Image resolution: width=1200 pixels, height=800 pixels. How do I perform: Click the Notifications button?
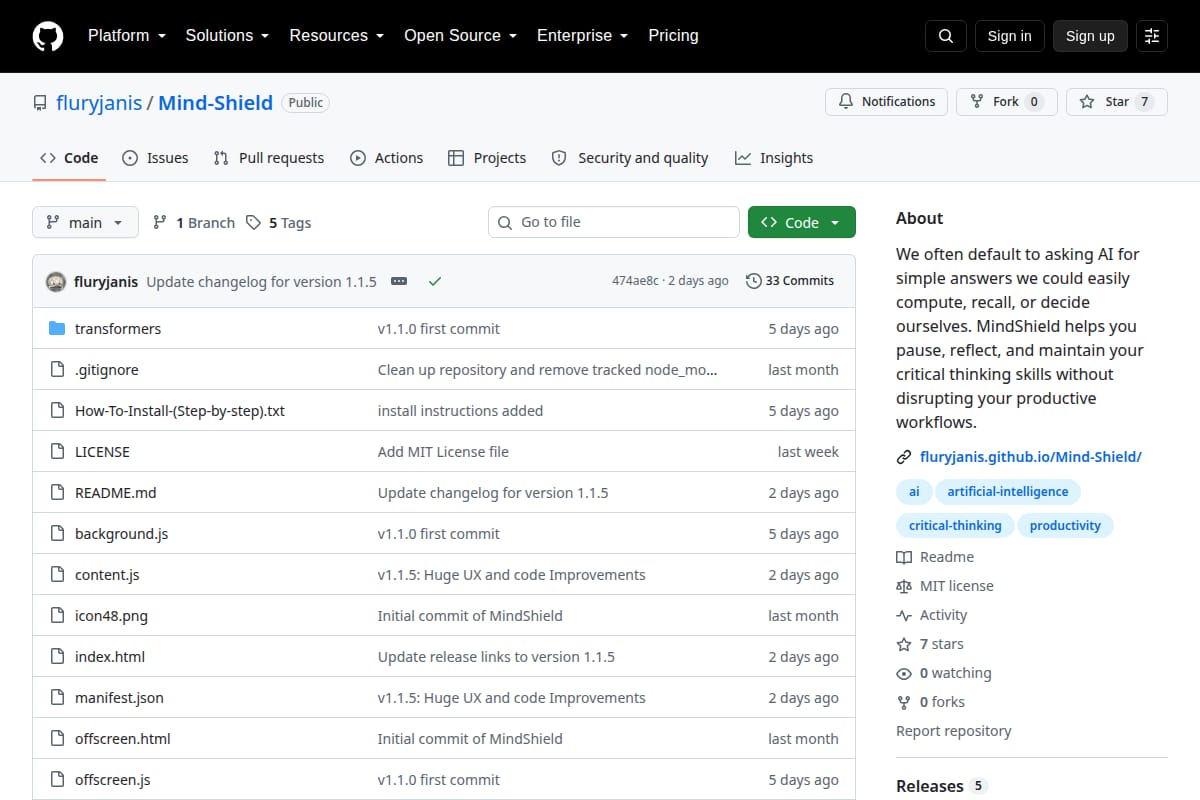887,102
